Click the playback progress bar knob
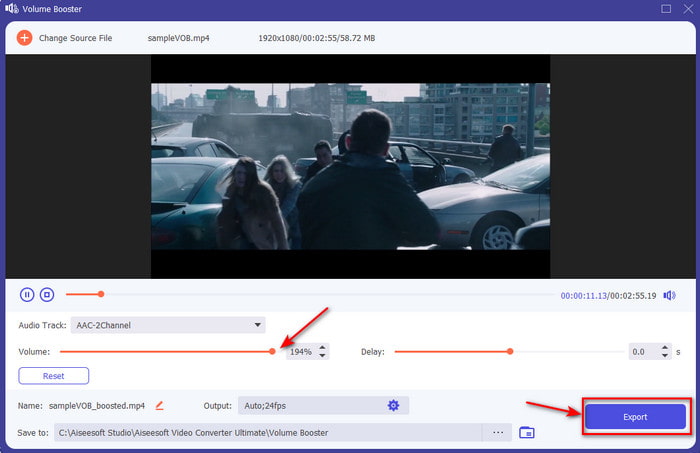This screenshot has width=700, height=453. [100, 294]
